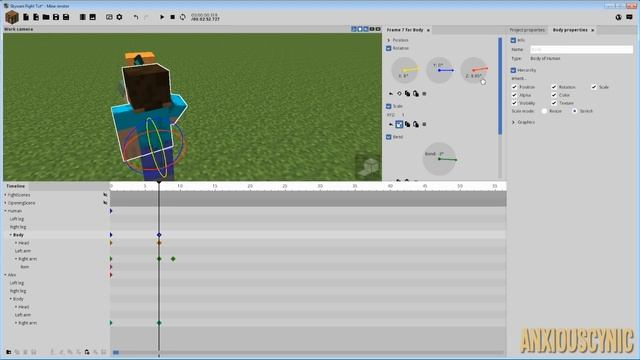640x360 pixels.
Task: Close the Body properties tab
Action: coord(593,30)
